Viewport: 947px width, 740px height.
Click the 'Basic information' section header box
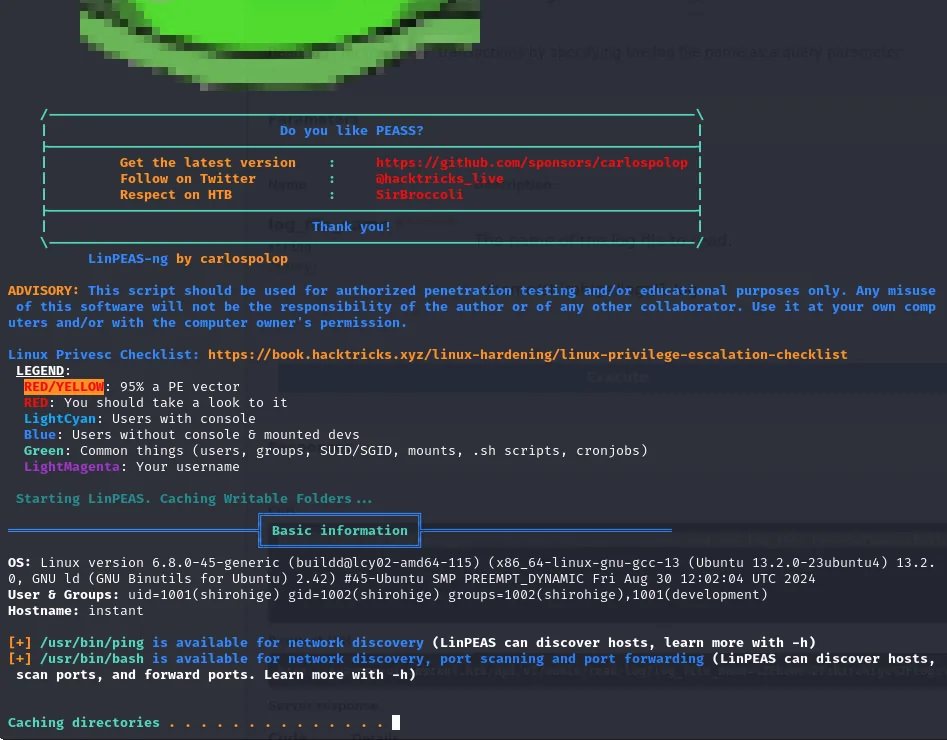(339, 530)
